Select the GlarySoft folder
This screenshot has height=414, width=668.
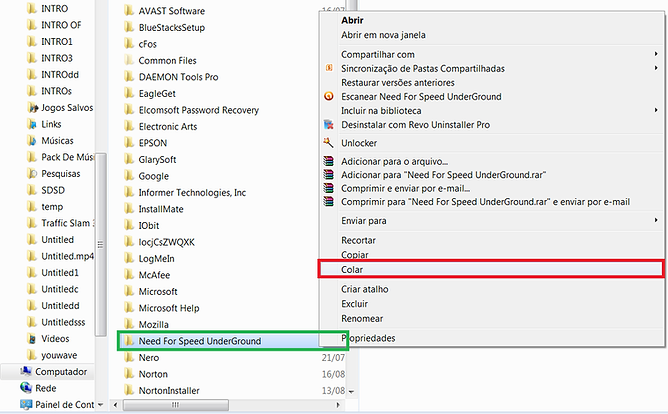click(x=157, y=159)
